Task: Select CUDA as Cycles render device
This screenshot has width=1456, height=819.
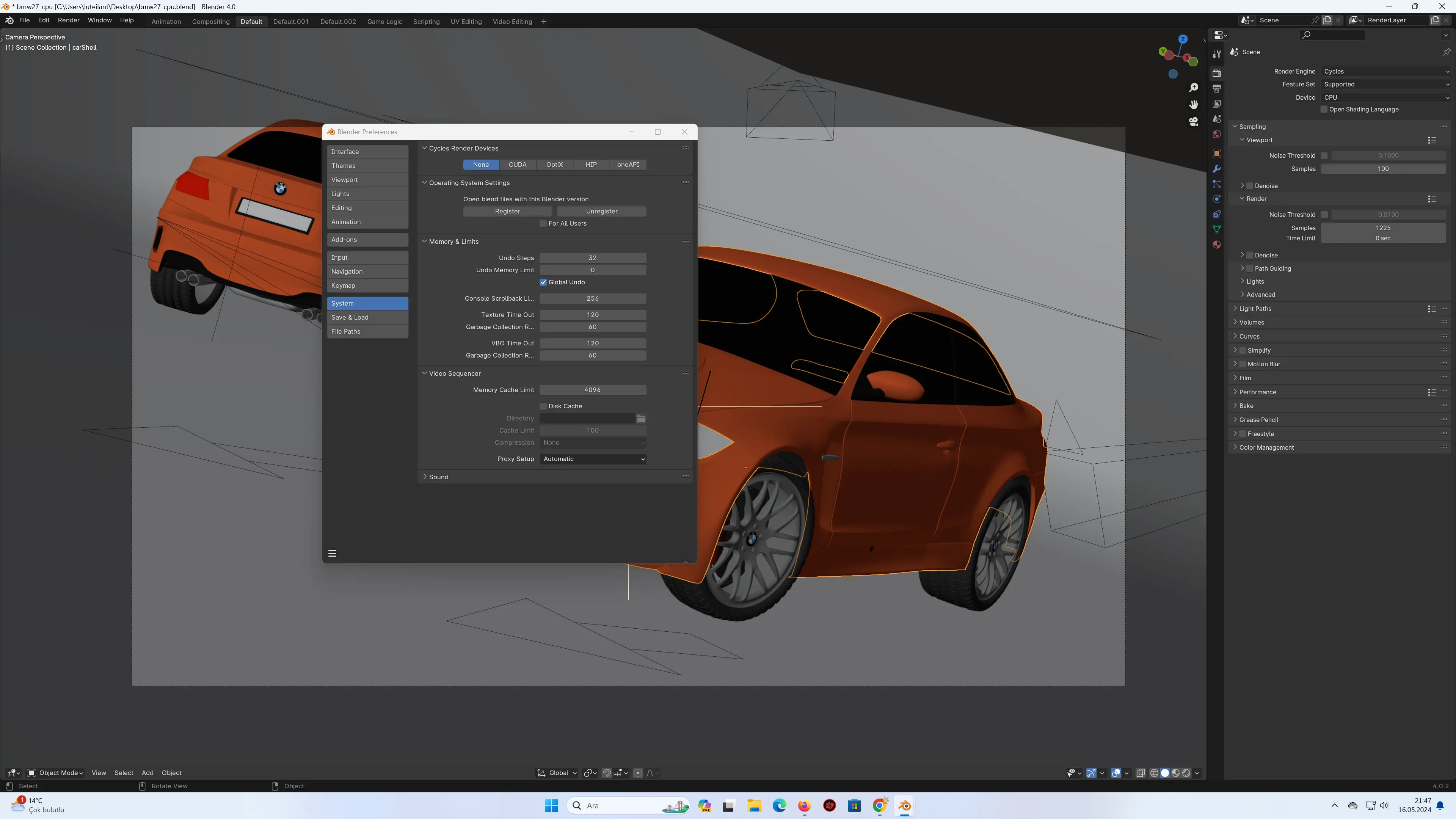Action: coord(517,165)
